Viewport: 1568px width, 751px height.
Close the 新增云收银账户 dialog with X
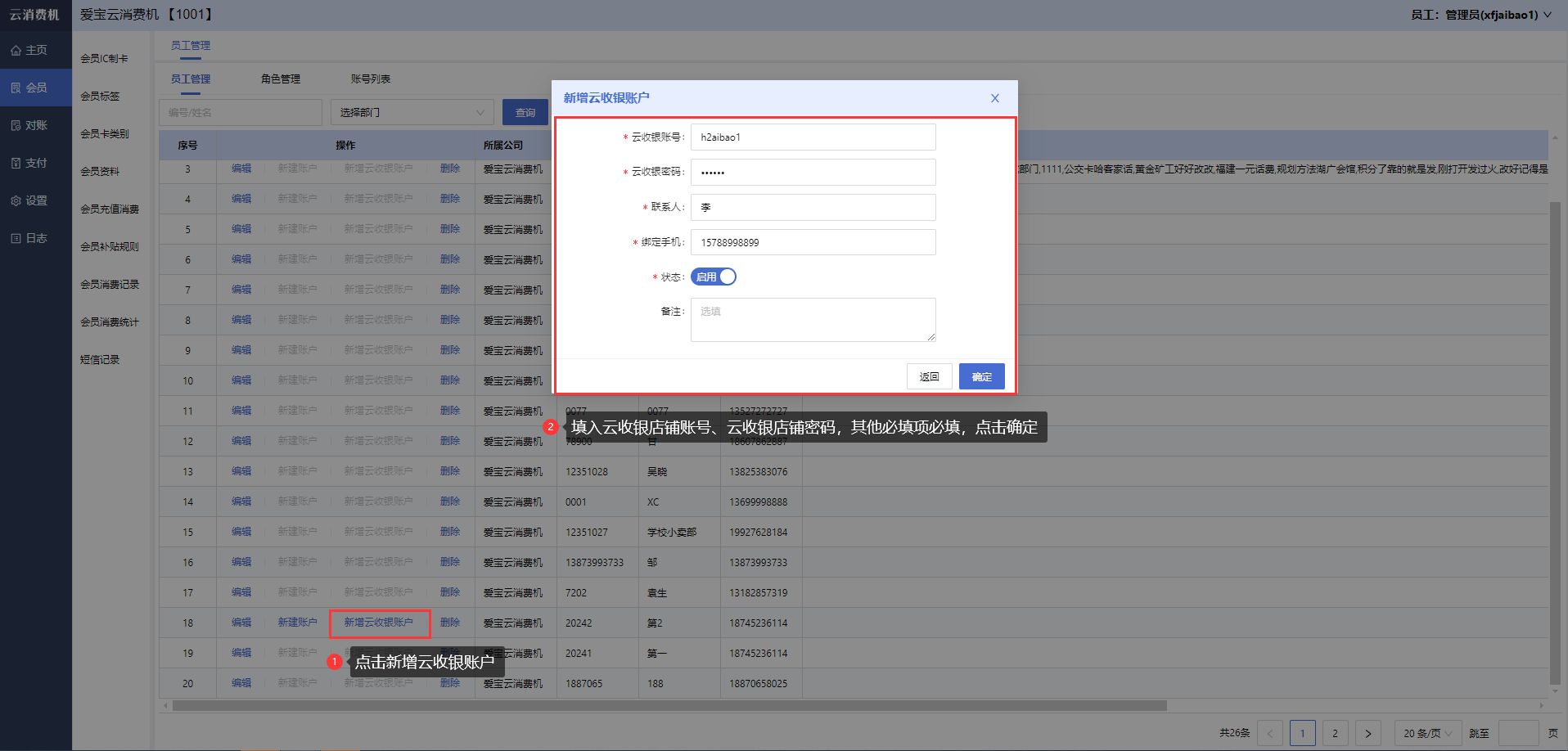point(994,98)
